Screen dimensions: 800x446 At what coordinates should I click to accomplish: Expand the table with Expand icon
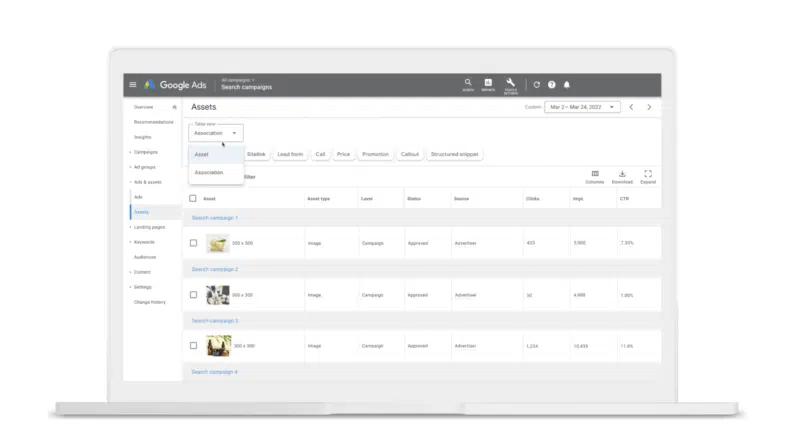point(648,175)
